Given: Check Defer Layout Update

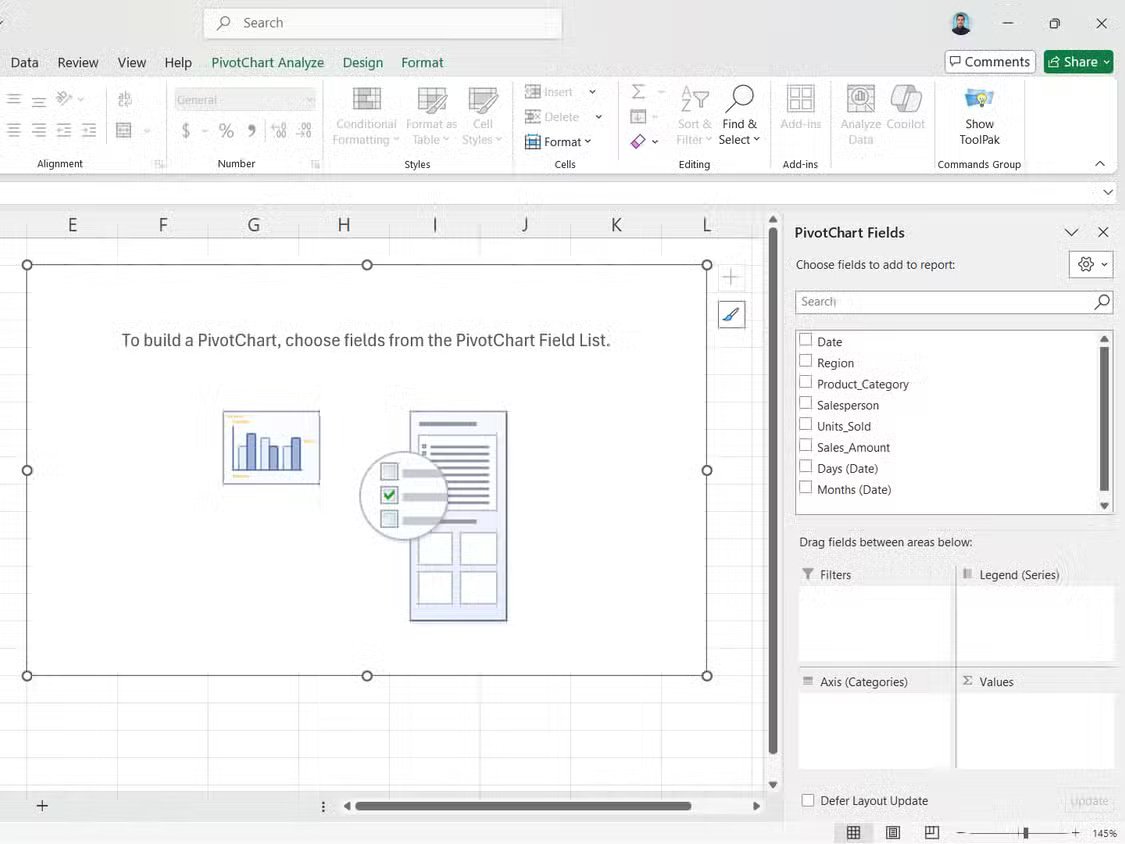Looking at the screenshot, I should (x=807, y=800).
